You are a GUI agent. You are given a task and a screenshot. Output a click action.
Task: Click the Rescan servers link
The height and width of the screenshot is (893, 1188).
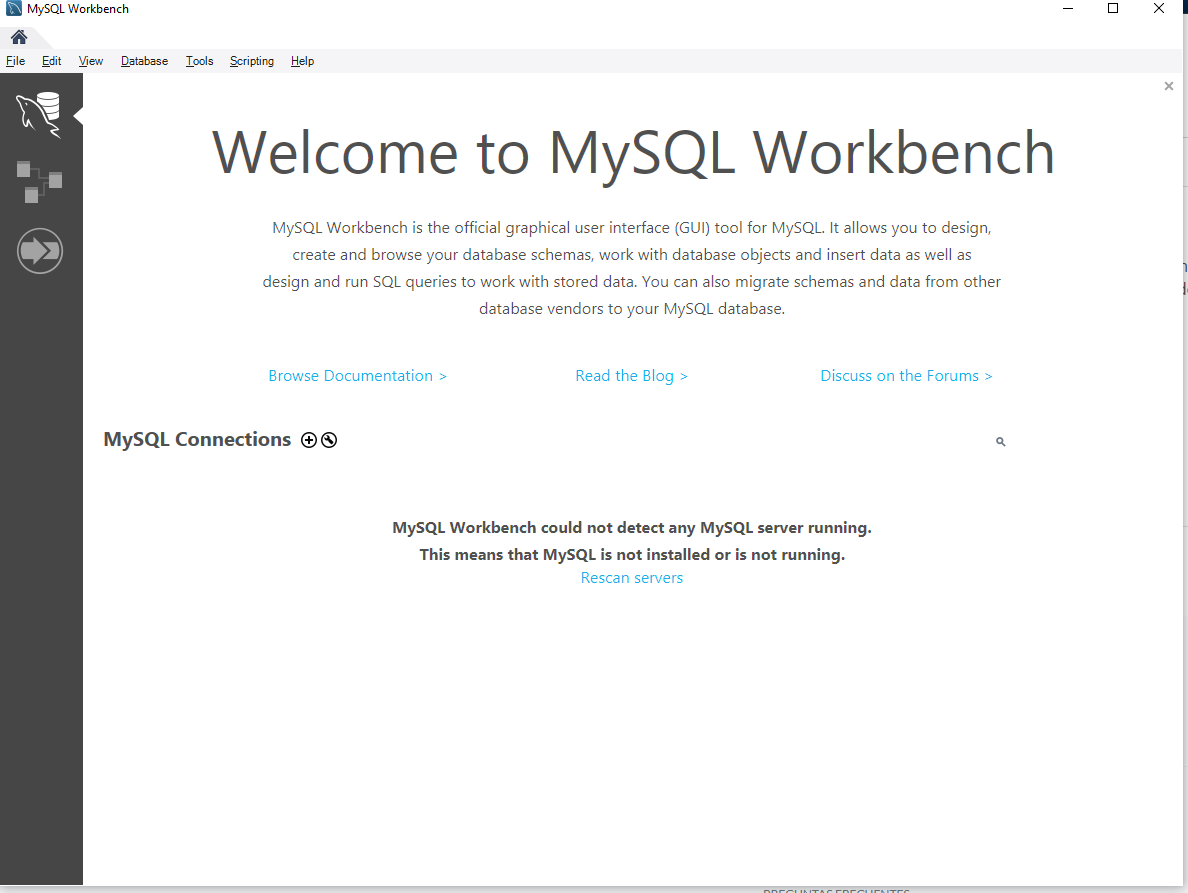pos(631,578)
